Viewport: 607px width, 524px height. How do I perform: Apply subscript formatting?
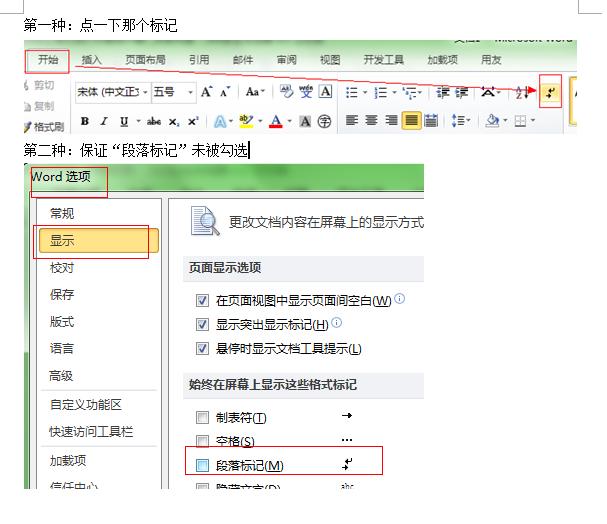pyautogui.click(x=174, y=122)
